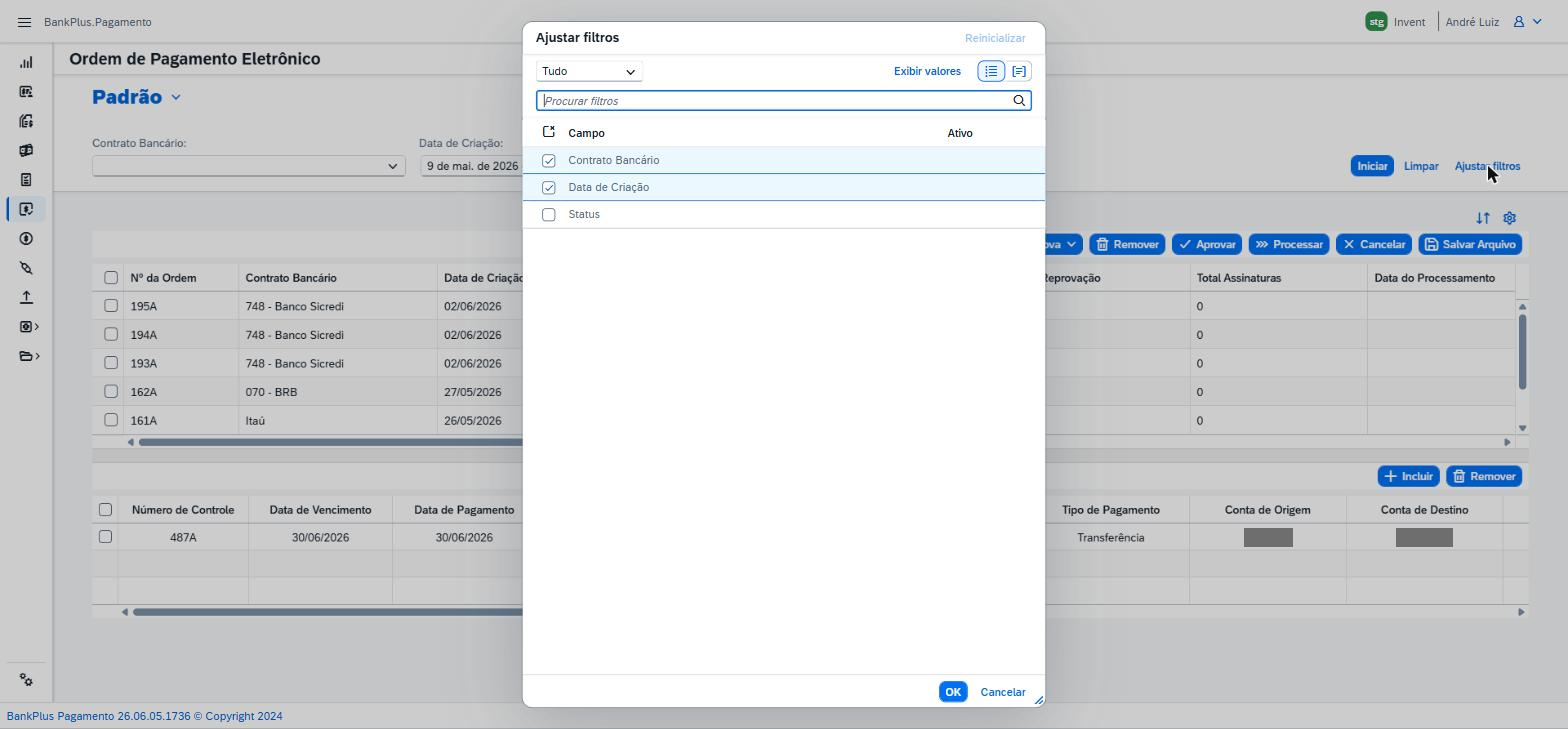1568x729 pixels.
Task: Open the hamburger navigation menu
Action: 24,22
